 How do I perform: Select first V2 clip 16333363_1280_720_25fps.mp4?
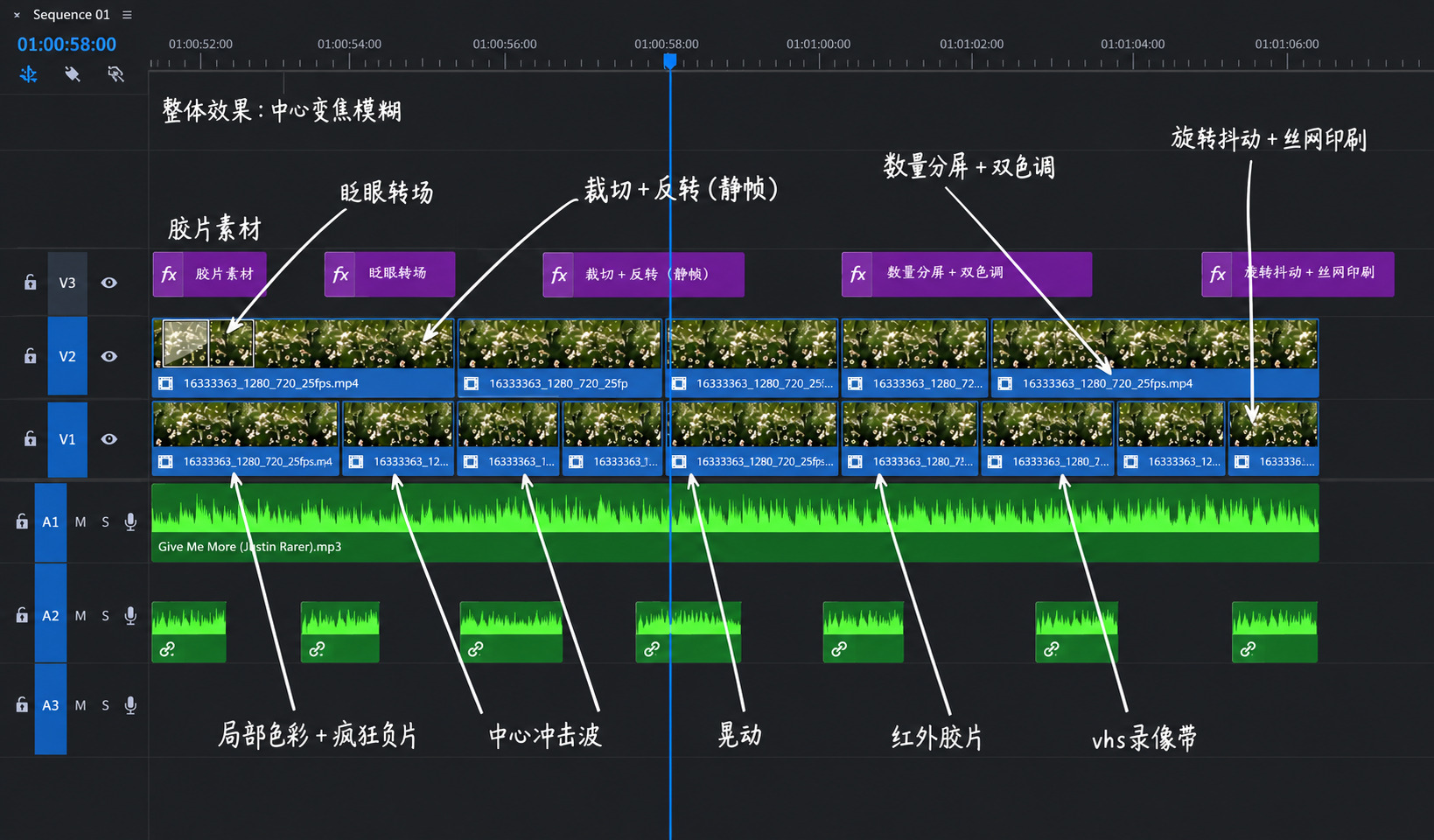click(x=304, y=357)
